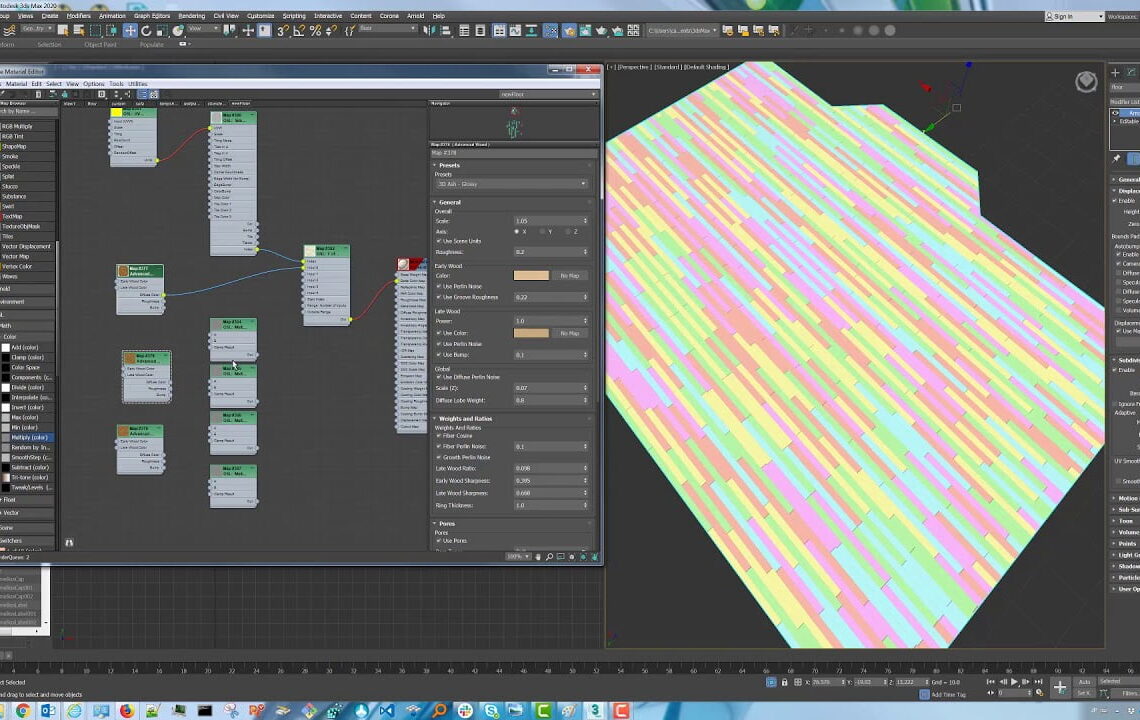Collapse the General section

(x=437, y=202)
